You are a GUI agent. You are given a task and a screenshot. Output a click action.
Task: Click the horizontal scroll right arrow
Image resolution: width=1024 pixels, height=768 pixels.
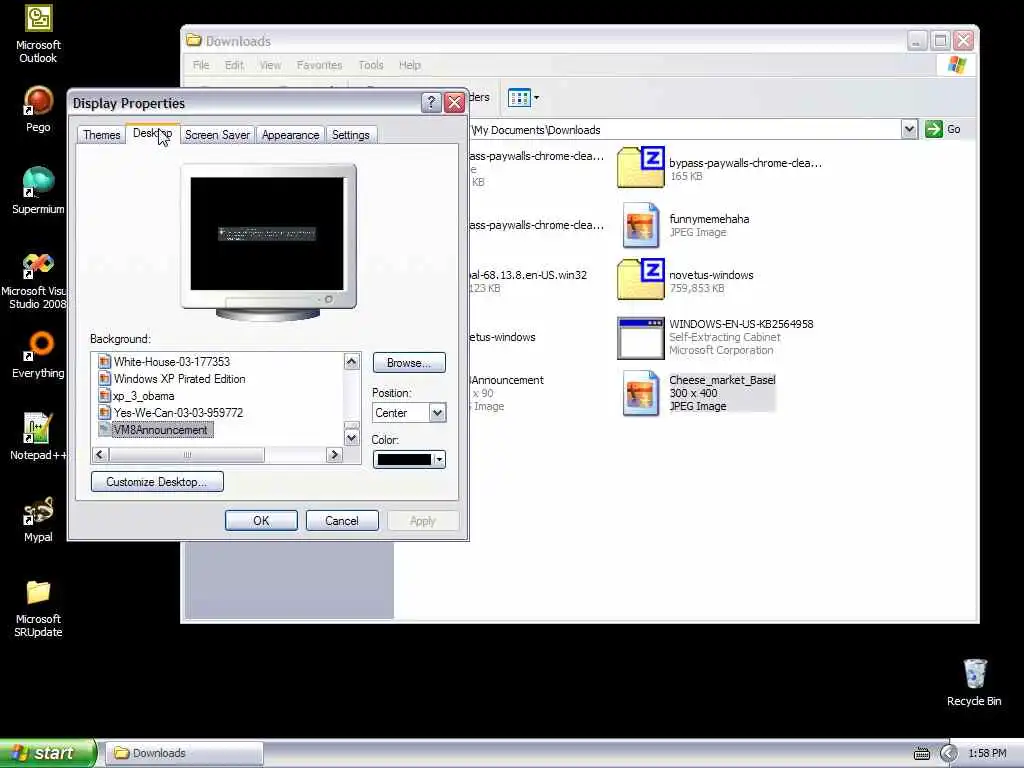point(334,455)
